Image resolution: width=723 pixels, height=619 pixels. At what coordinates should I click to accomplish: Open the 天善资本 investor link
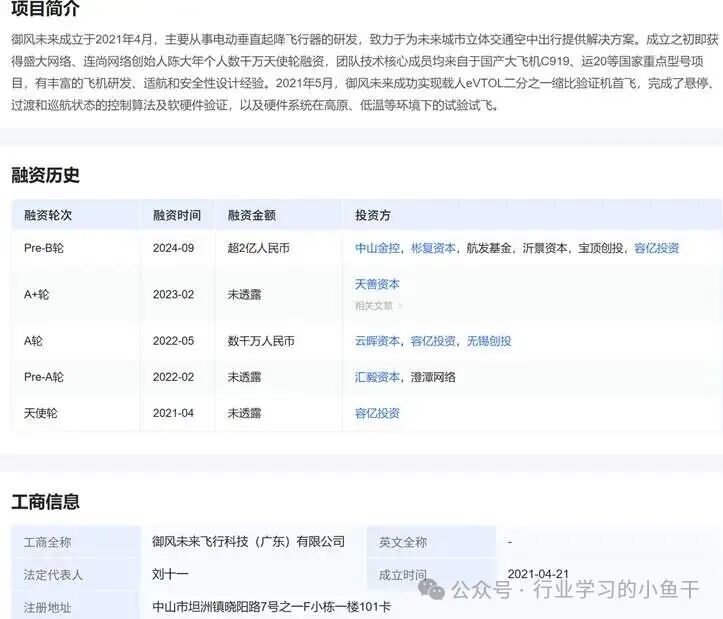pyautogui.click(x=377, y=284)
